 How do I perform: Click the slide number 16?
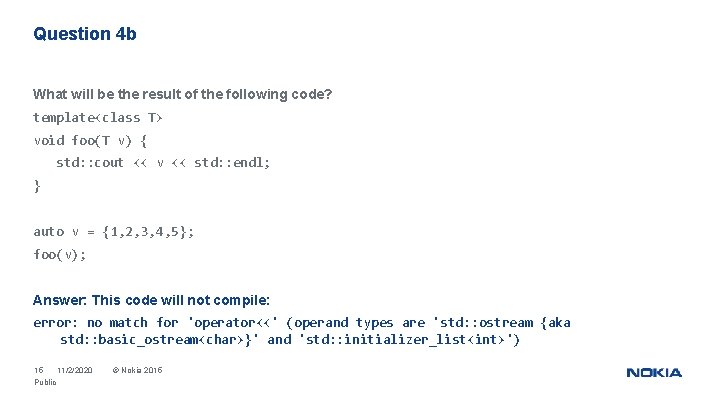pyautogui.click(x=39, y=370)
